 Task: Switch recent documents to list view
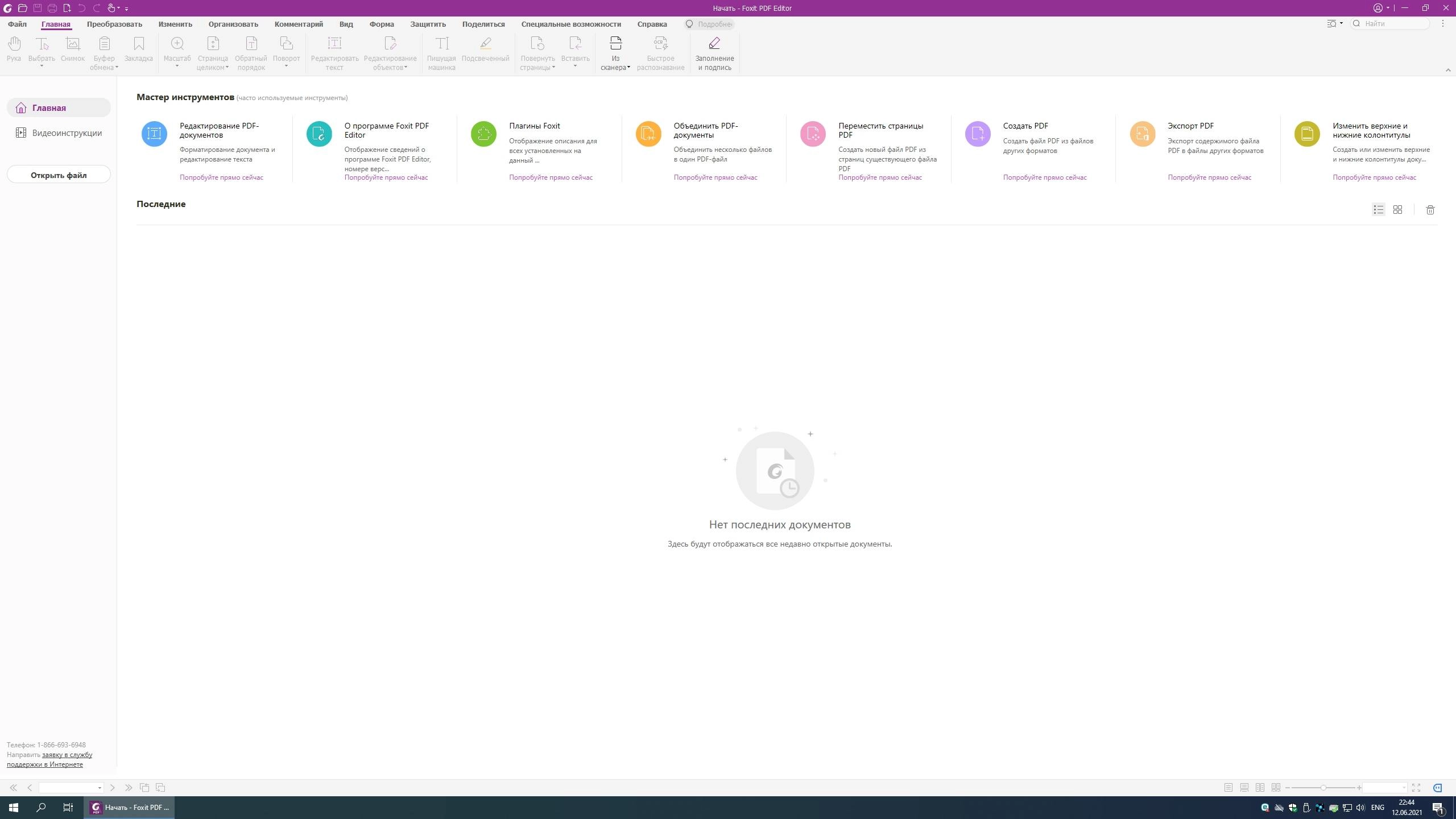tap(1378, 210)
